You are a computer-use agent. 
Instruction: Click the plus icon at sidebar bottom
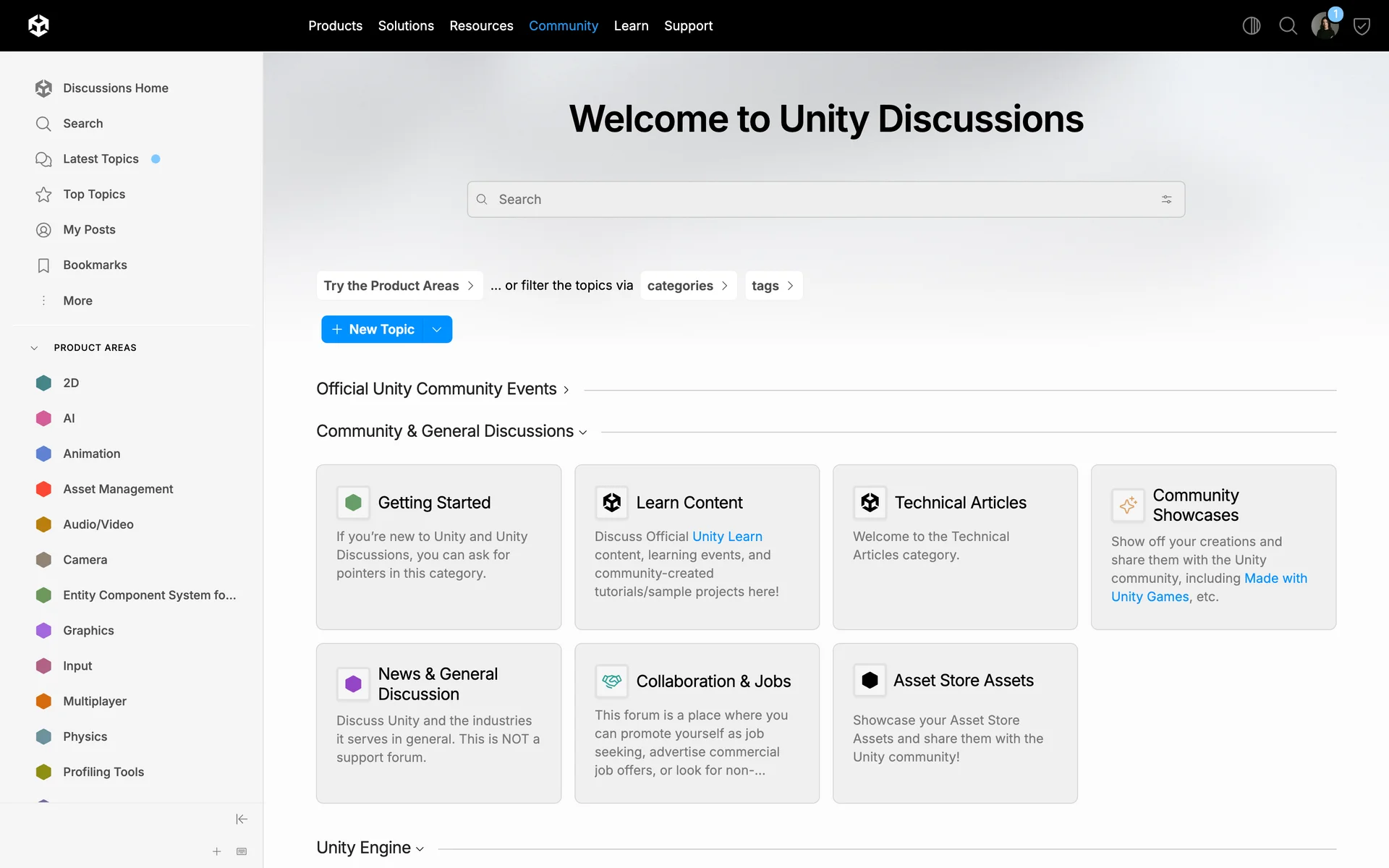pos(216,851)
